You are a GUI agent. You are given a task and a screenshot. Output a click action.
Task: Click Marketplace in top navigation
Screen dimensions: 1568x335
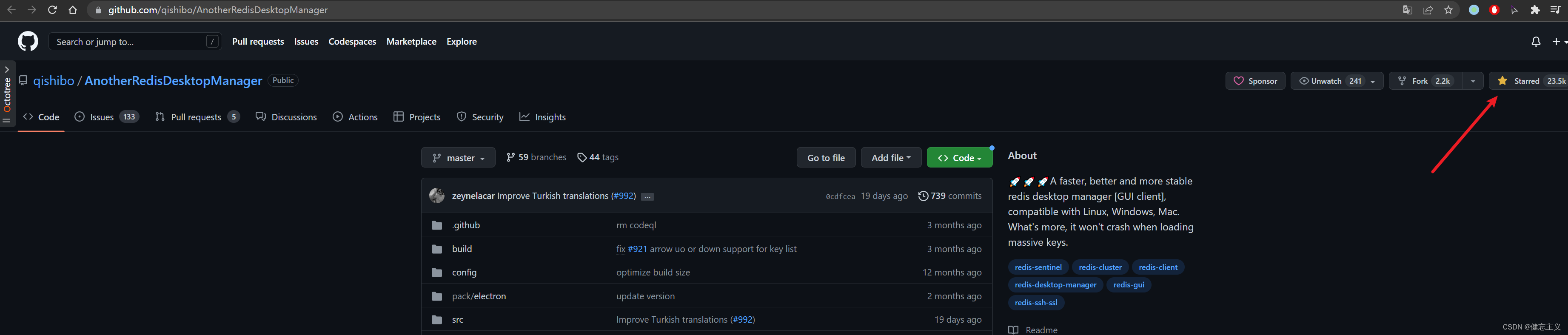(411, 41)
